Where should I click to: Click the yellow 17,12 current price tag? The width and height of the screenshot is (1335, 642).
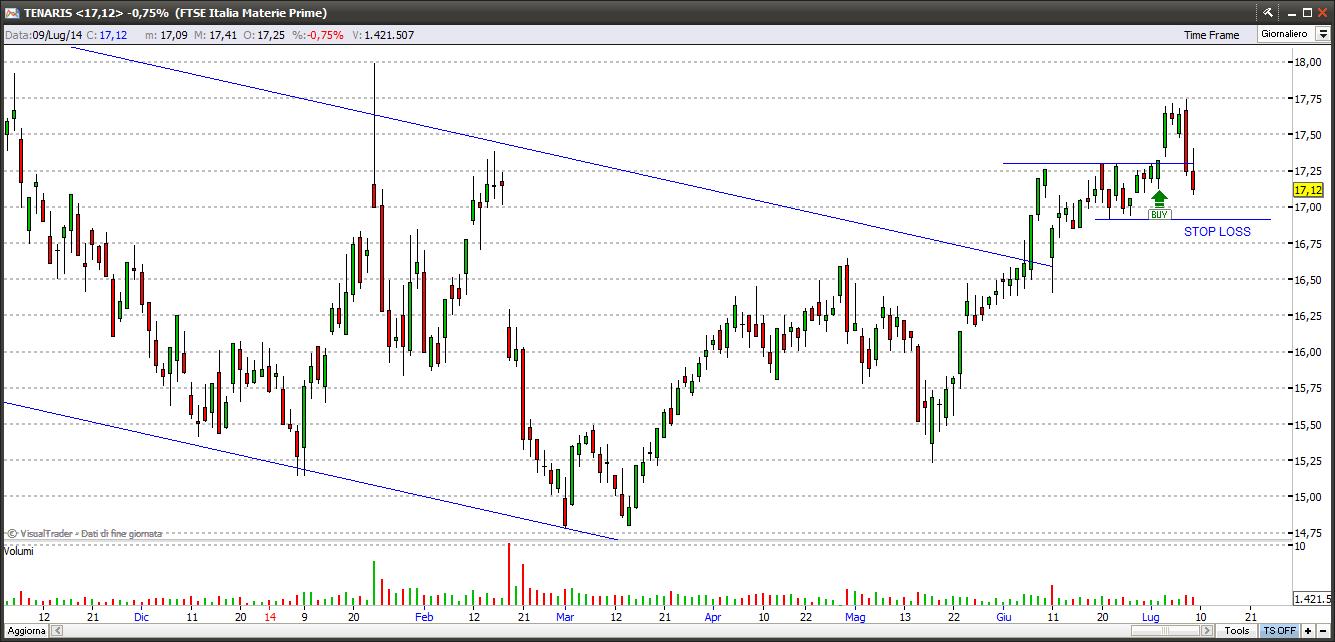(1307, 190)
